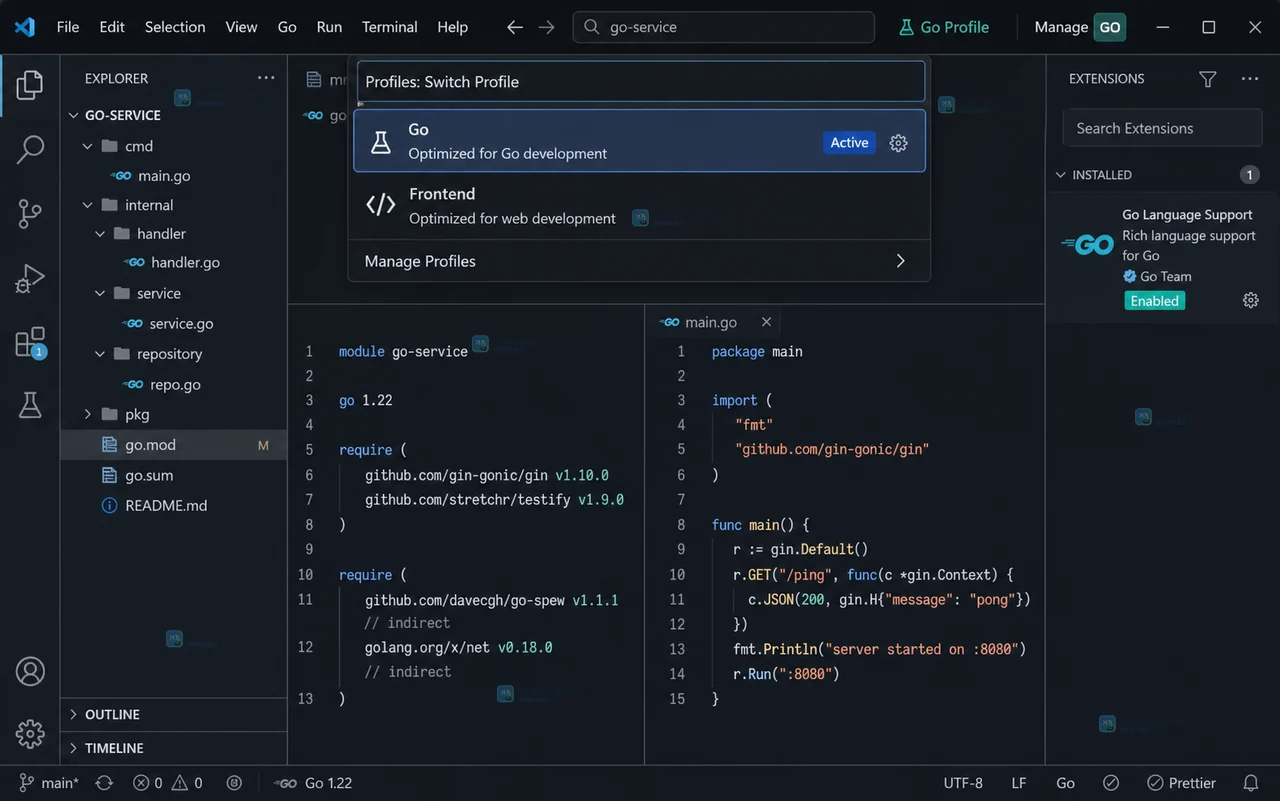Click the Enabled badge on Go extension
This screenshot has height=801, width=1280.
point(1154,300)
